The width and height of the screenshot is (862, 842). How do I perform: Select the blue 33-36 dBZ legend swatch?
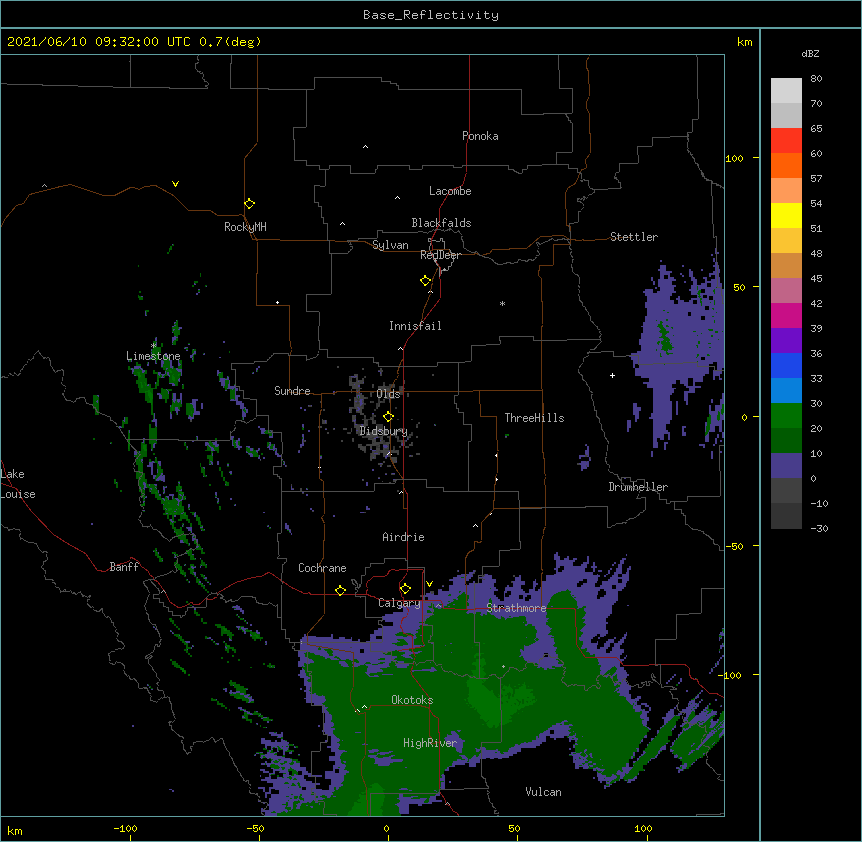[786, 365]
